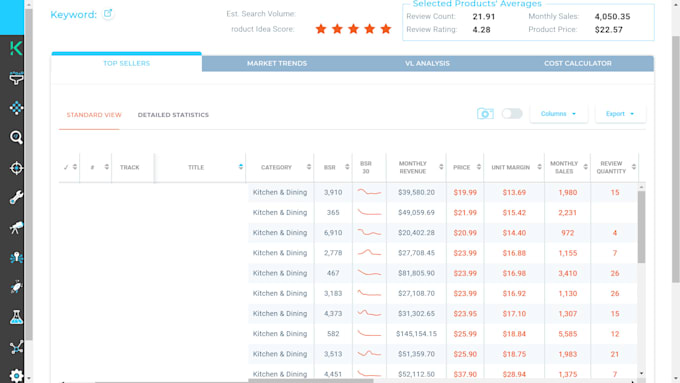Image resolution: width=680 pixels, height=383 pixels.
Task: Open the magnifier search icon in sidebar
Action: point(16,137)
